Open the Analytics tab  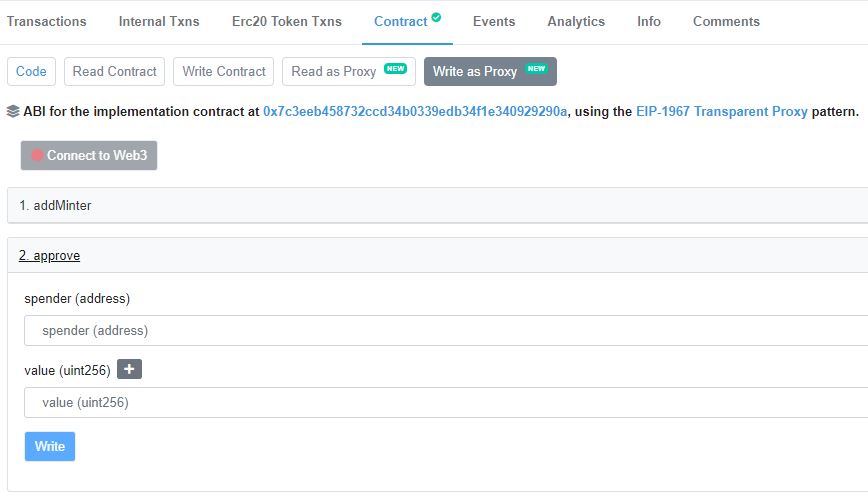576,21
